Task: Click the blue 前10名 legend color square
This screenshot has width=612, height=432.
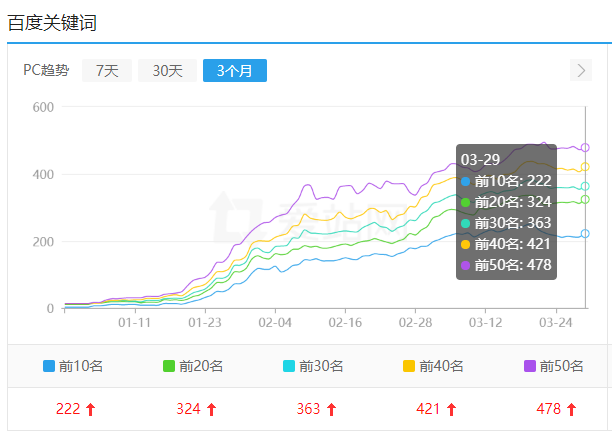Action: (x=49, y=366)
